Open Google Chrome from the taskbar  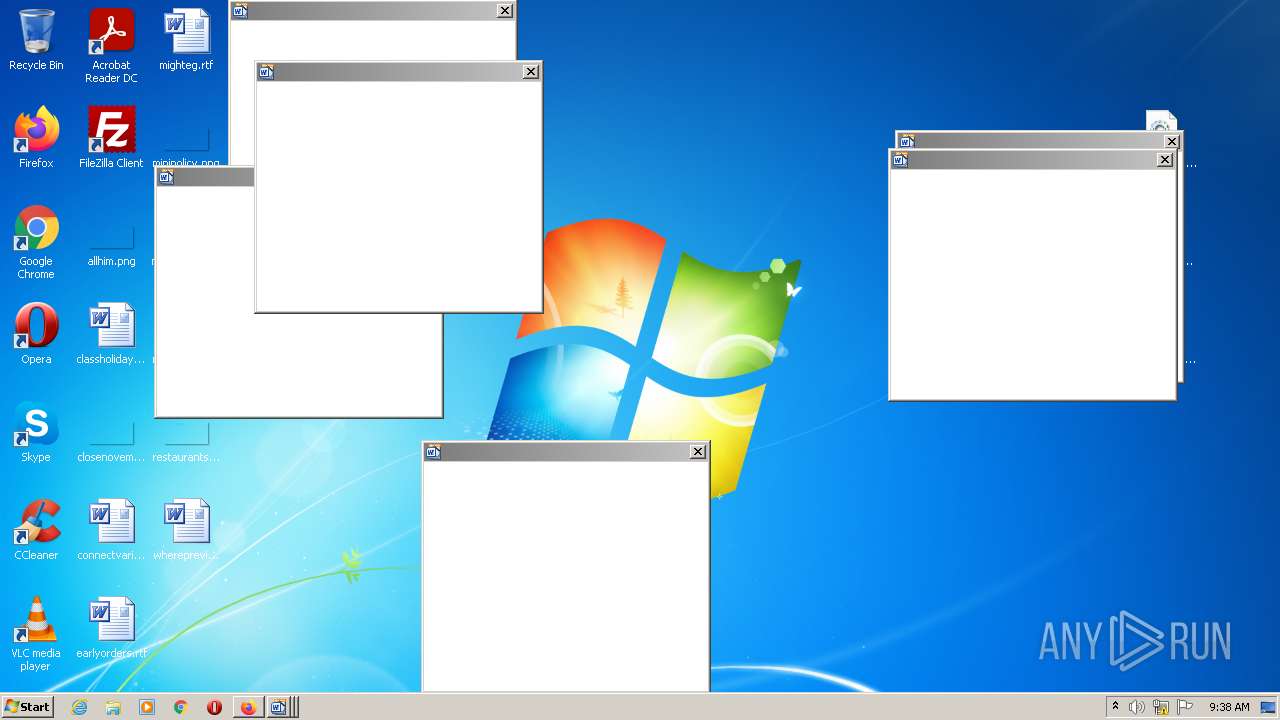181,707
